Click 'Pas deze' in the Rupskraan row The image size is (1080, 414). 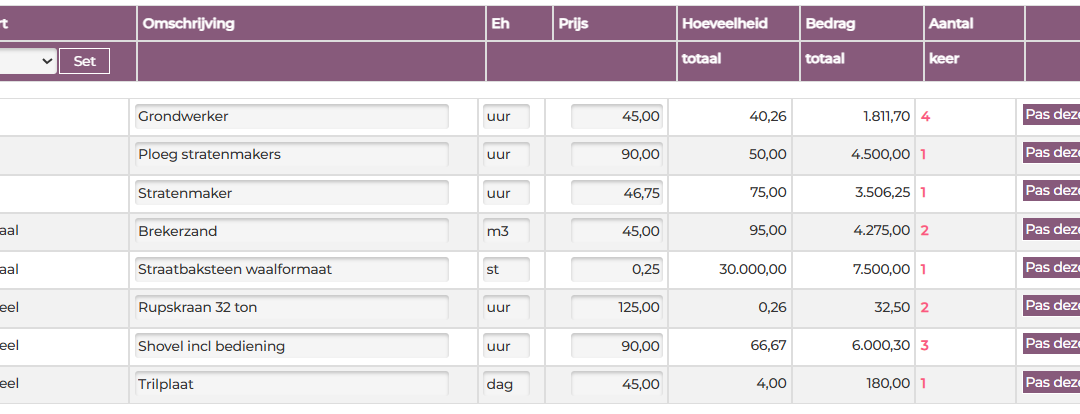[1052, 305]
